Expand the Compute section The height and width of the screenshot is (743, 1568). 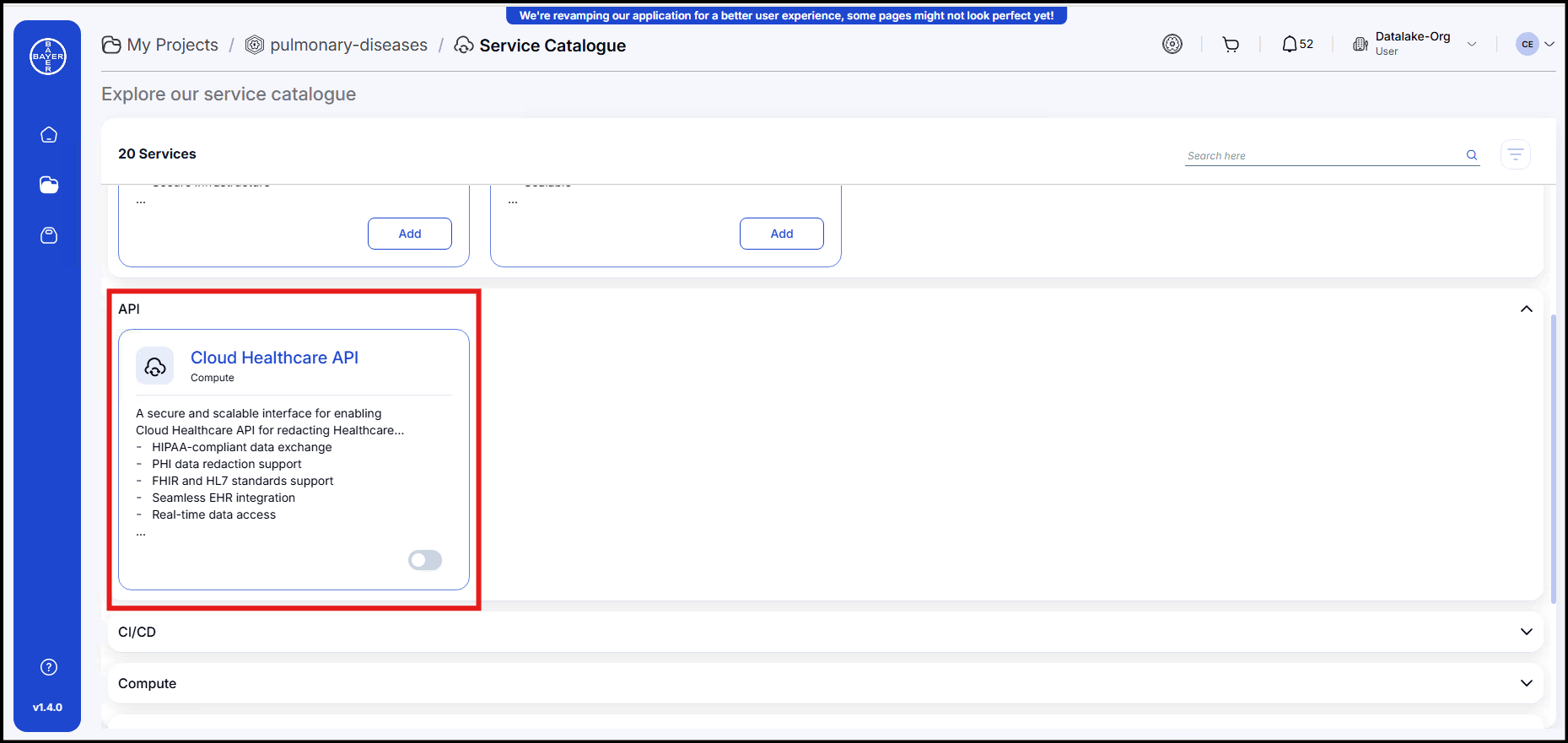(1527, 683)
